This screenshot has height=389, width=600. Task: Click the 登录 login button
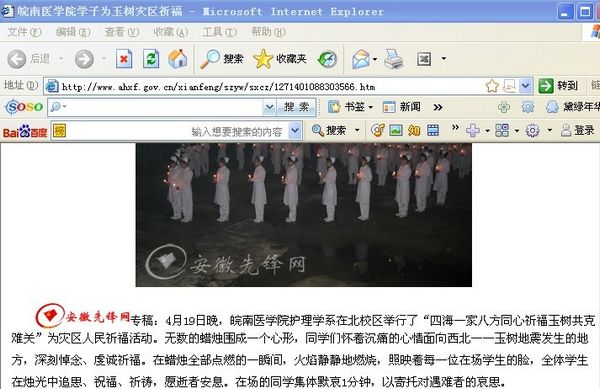tap(577, 130)
